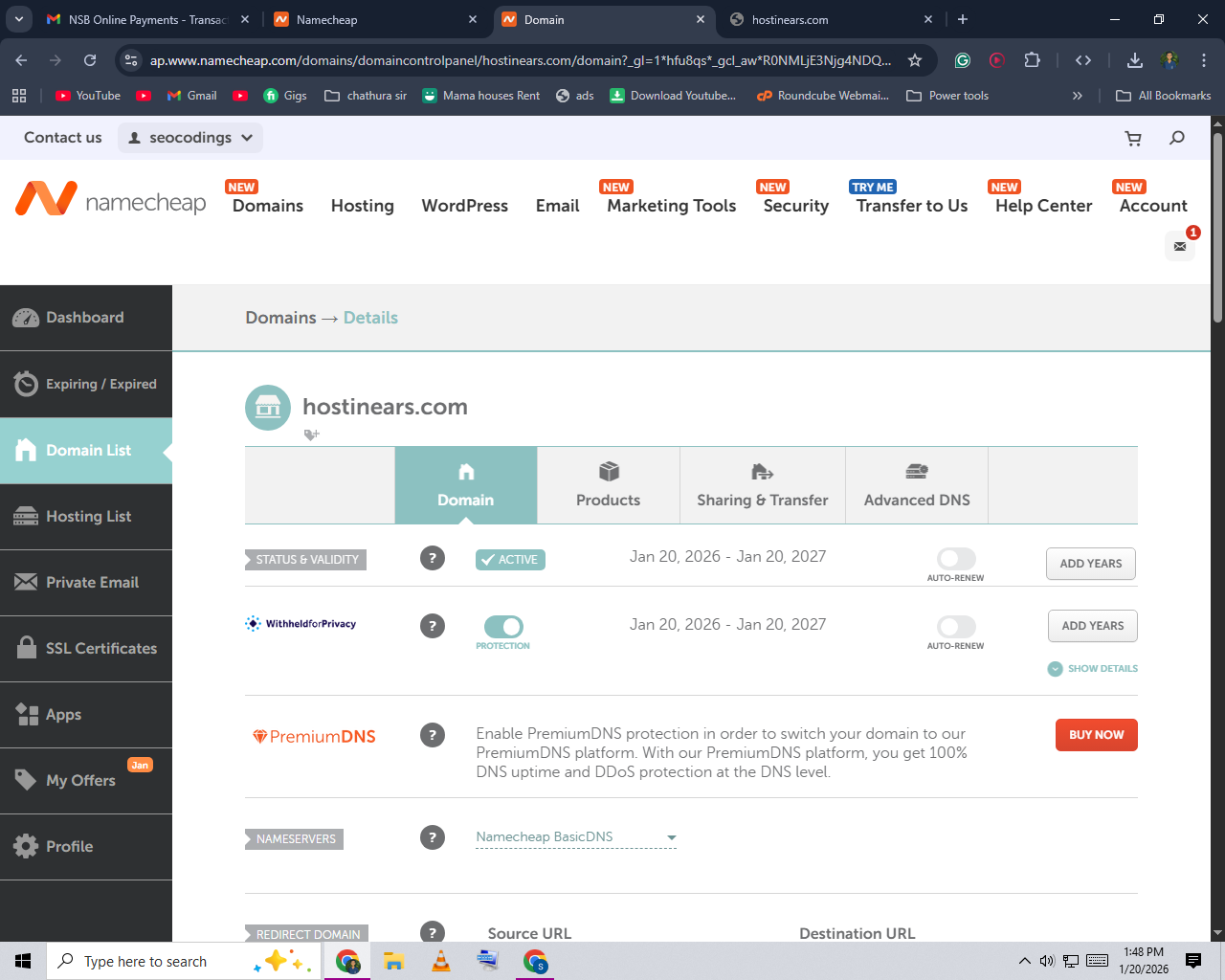
Task: Expand Show Details under privacy row
Action: (x=1093, y=669)
